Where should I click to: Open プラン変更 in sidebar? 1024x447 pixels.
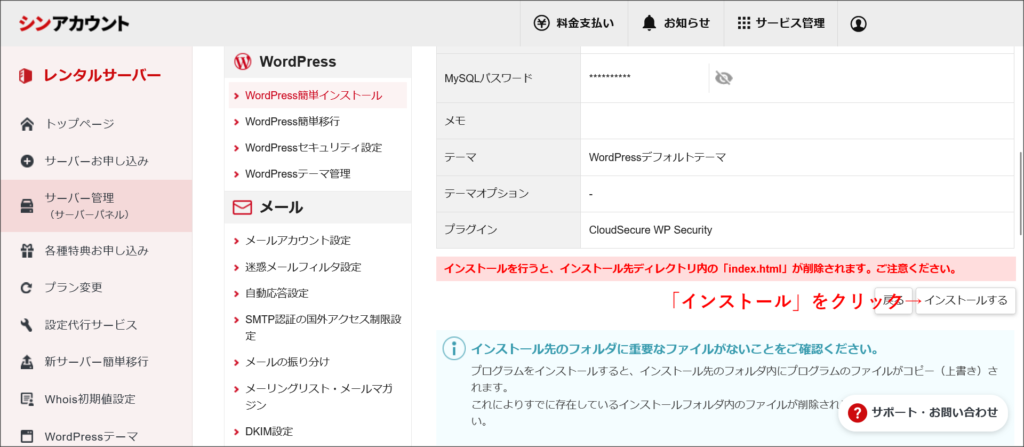[x=73, y=288]
